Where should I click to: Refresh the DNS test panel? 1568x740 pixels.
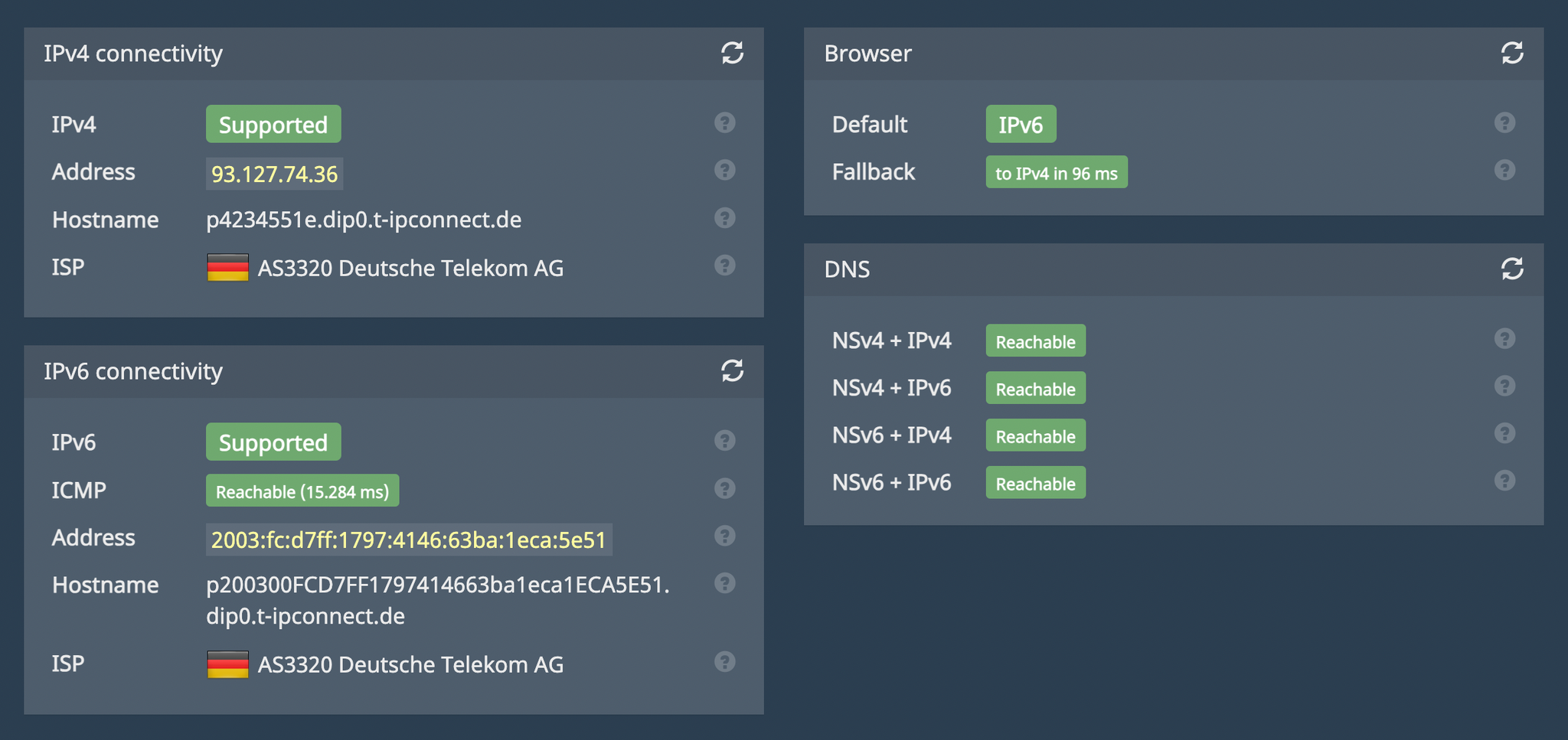1511,269
